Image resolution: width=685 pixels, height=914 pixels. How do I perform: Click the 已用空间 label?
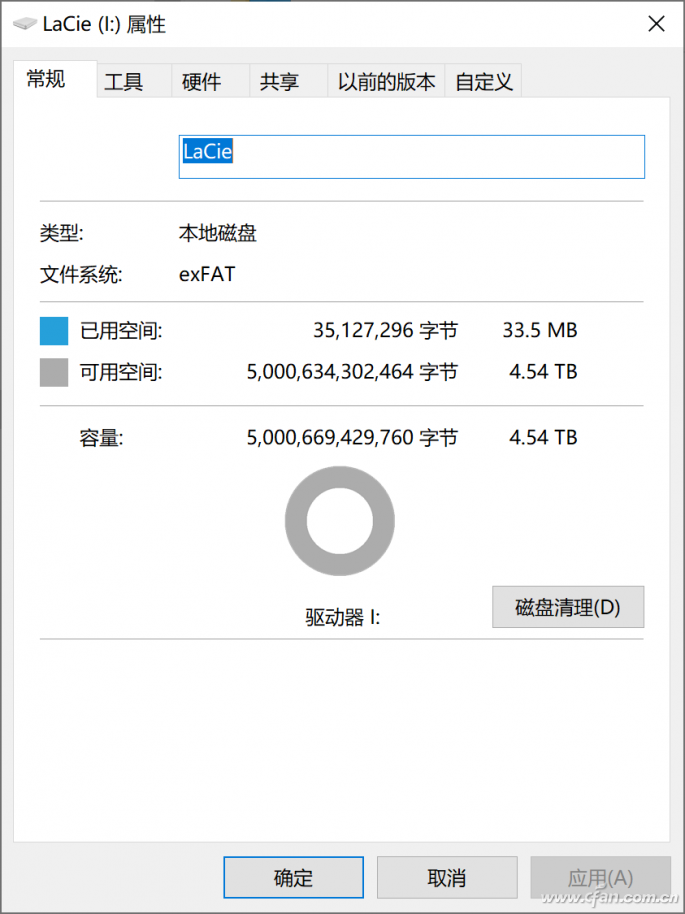point(121,331)
